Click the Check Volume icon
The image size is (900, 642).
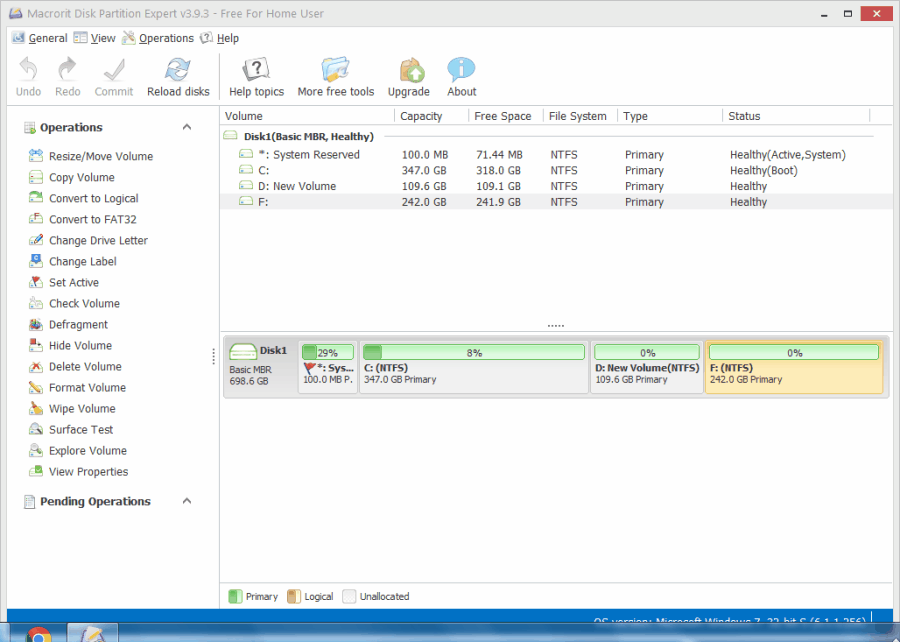36,303
